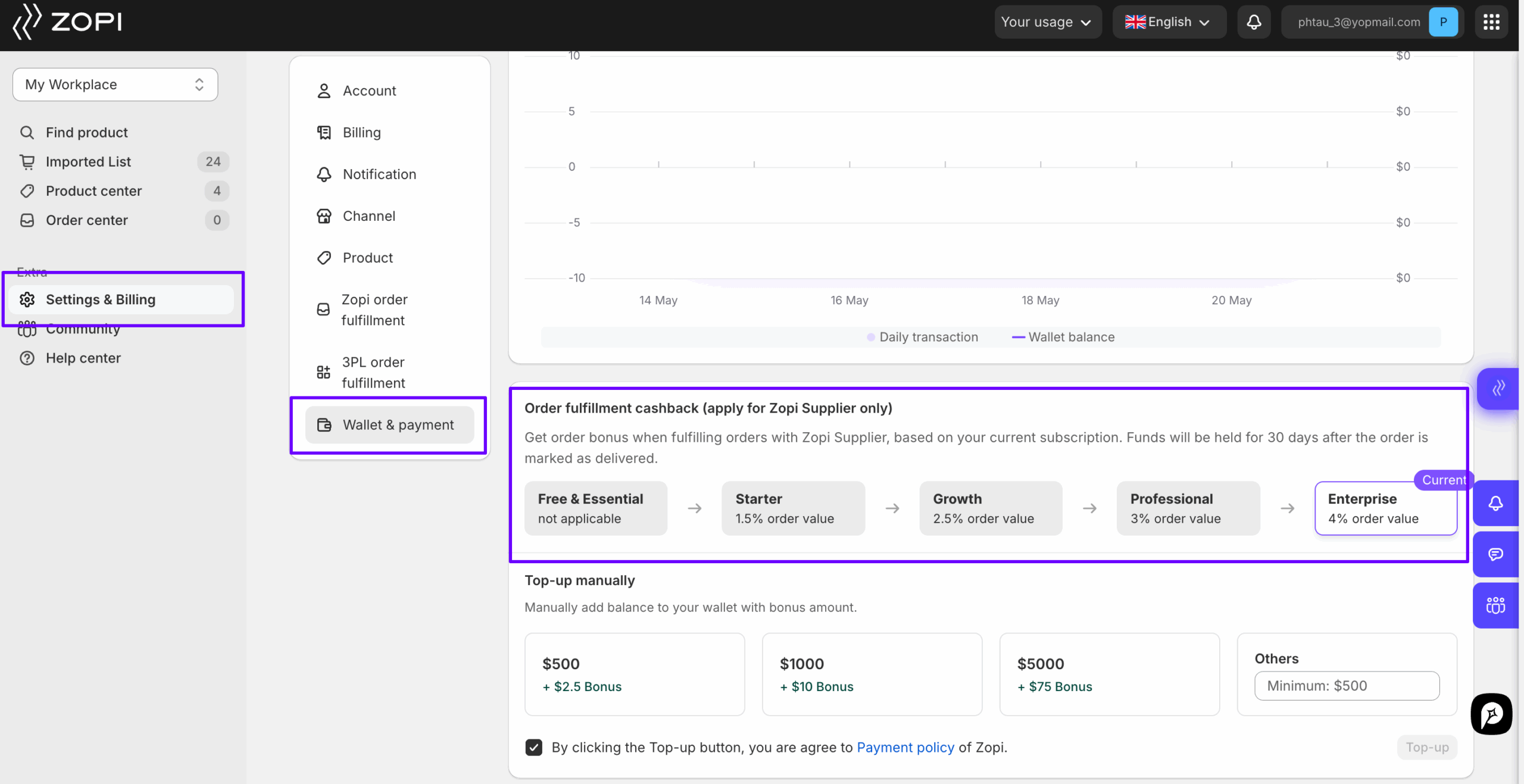Click the Settings & Billing gear icon
The width and height of the screenshot is (1524, 784).
tap(27, 299)
